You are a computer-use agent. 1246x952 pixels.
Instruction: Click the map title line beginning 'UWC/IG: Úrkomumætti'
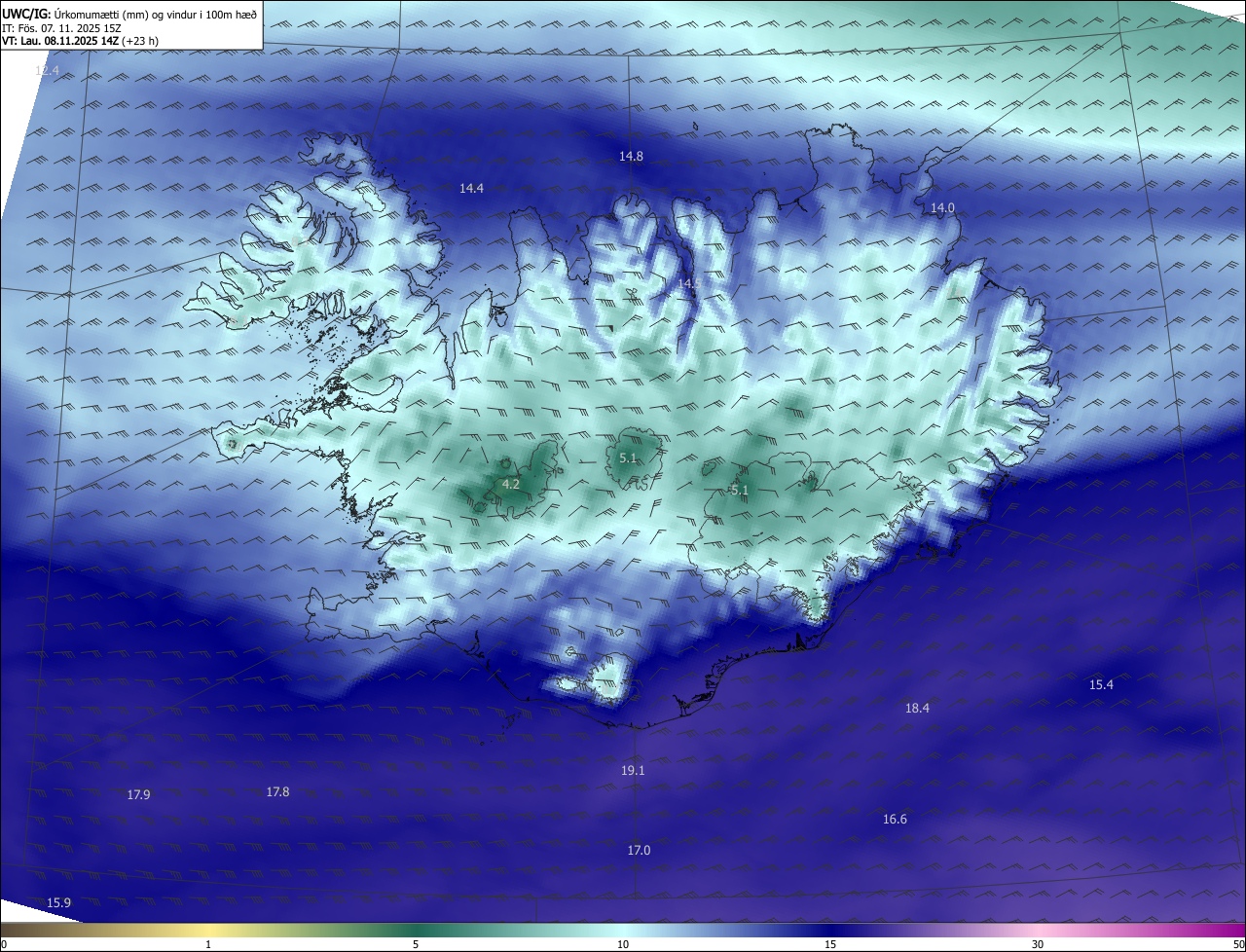coord(129,14)
